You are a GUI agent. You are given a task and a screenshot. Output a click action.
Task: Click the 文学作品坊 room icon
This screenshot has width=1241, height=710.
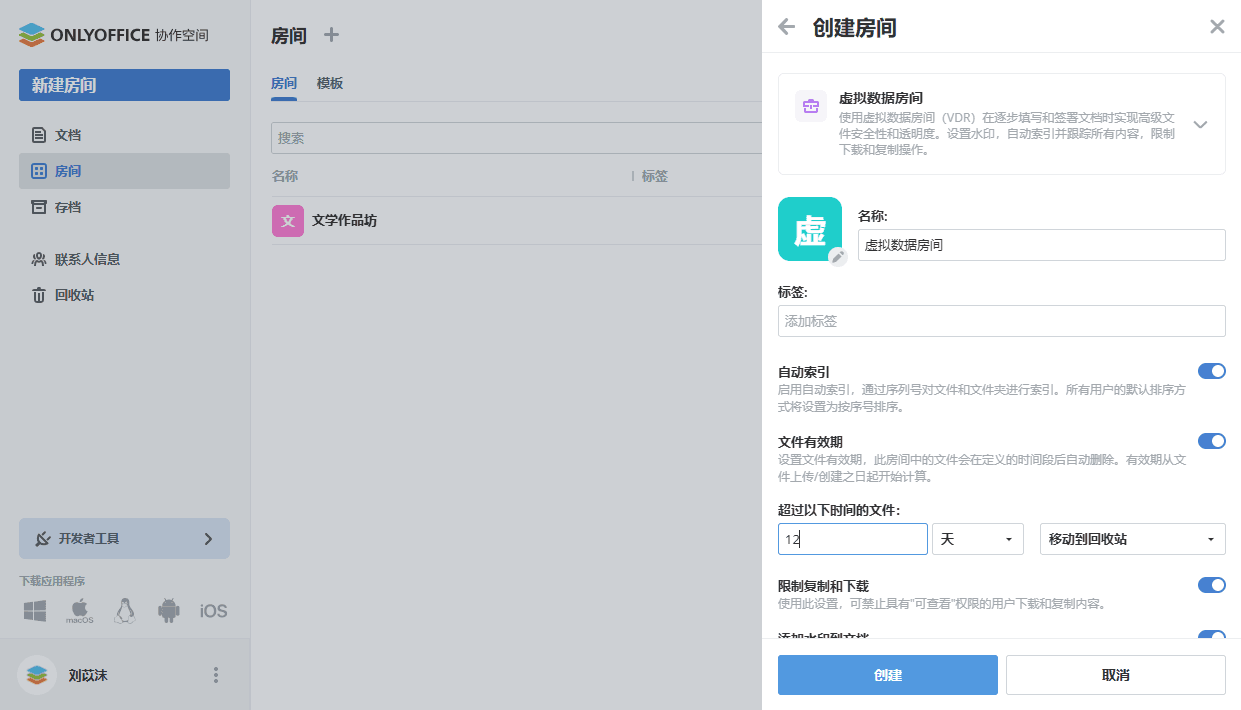(288, 221)
